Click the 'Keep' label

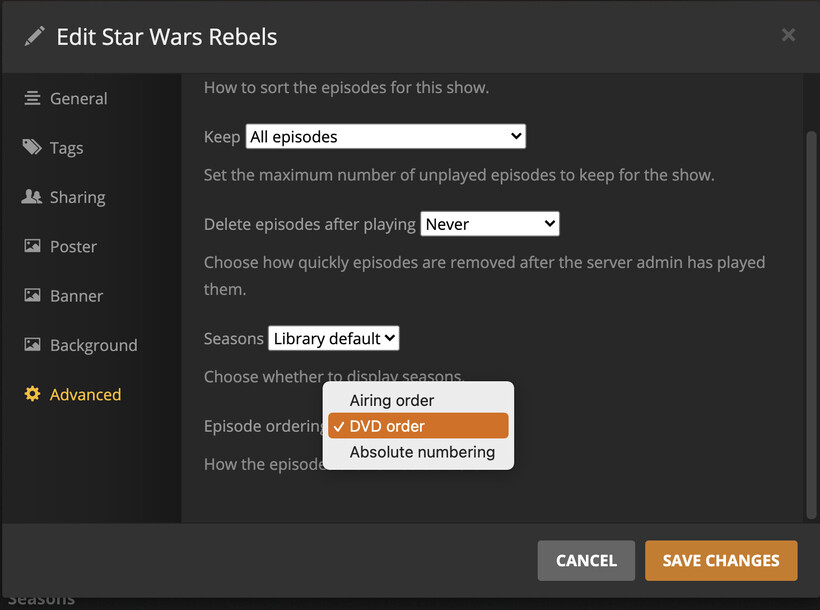tap(222, 137)
